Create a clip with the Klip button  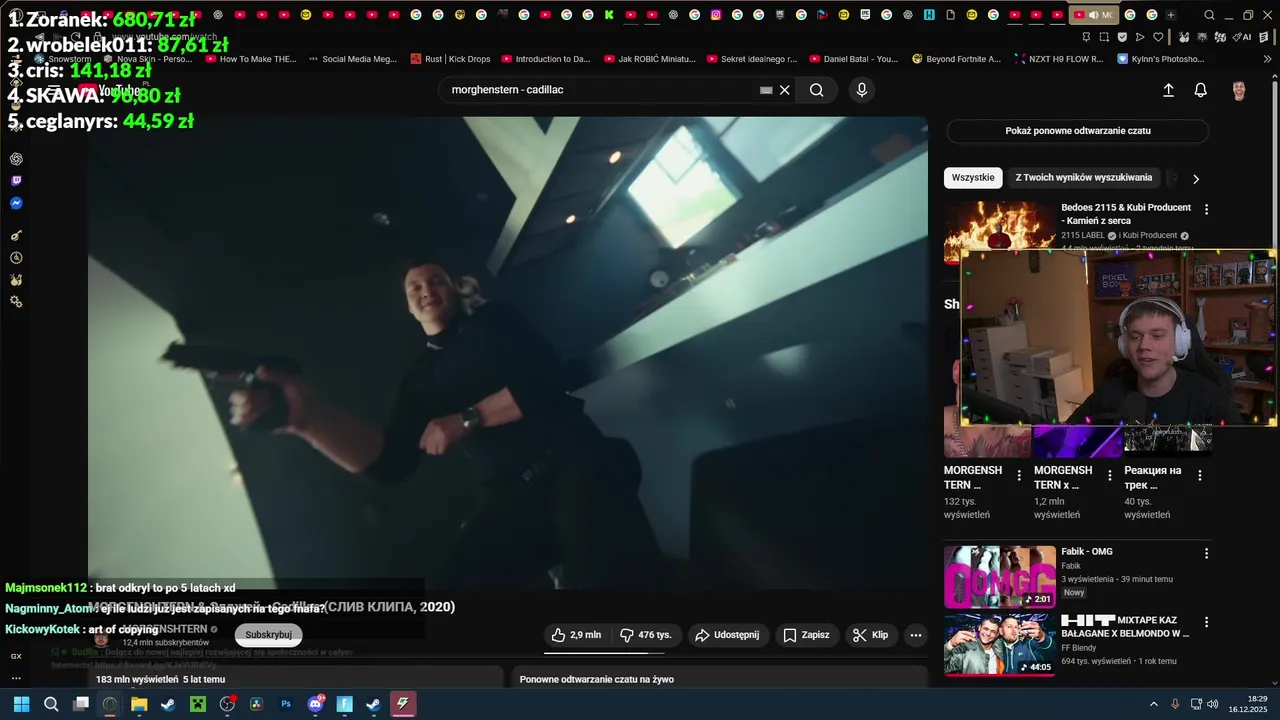pos(870,635)
